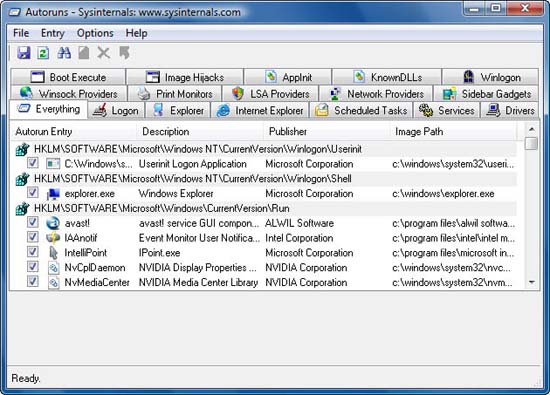Switch to the Boot Execute tab
This screenshot has width=550, height=395.
(68, 77)
